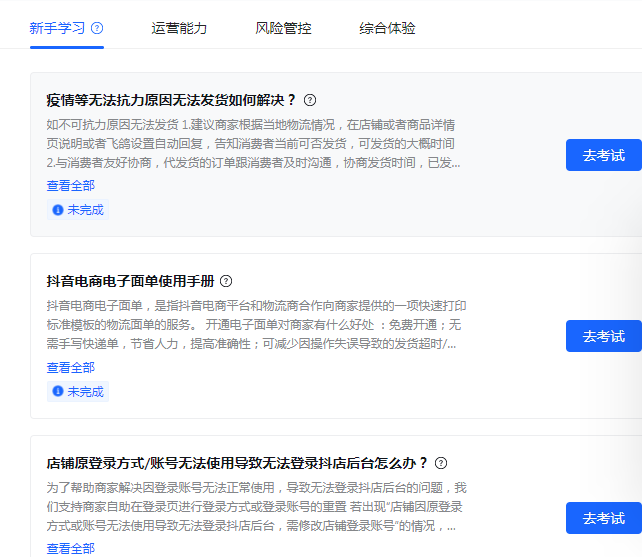642x557 pixels.
Task: Click 去考试 for the 店铺原登录方式 article
Action: click(604, 518)
